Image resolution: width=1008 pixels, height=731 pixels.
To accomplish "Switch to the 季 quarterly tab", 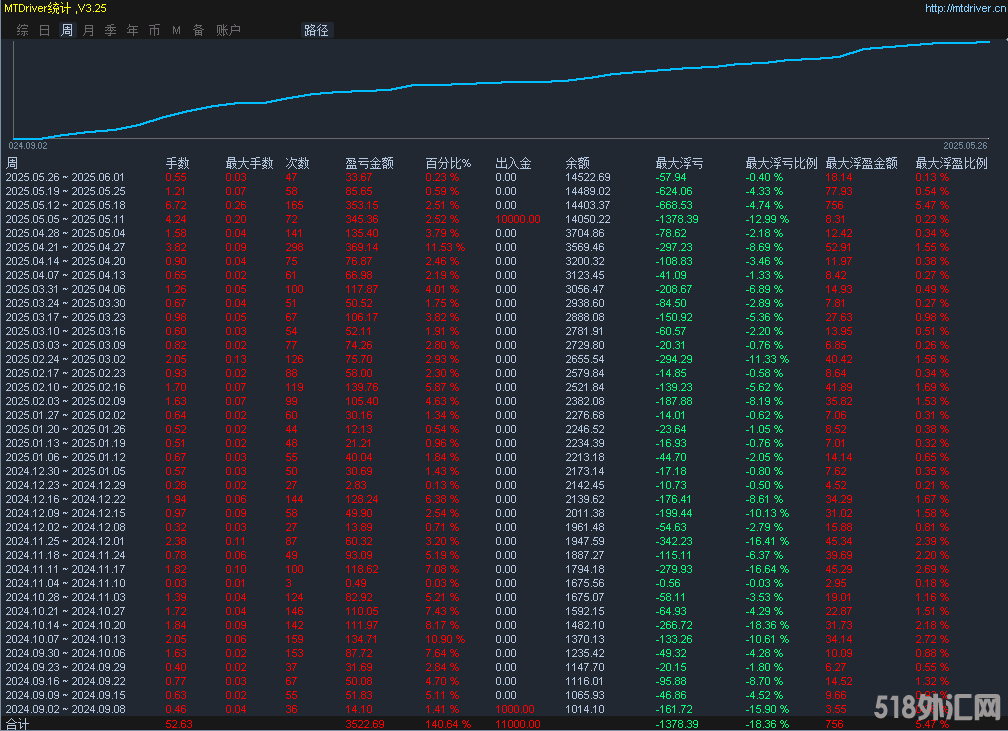I will point(111,30).
